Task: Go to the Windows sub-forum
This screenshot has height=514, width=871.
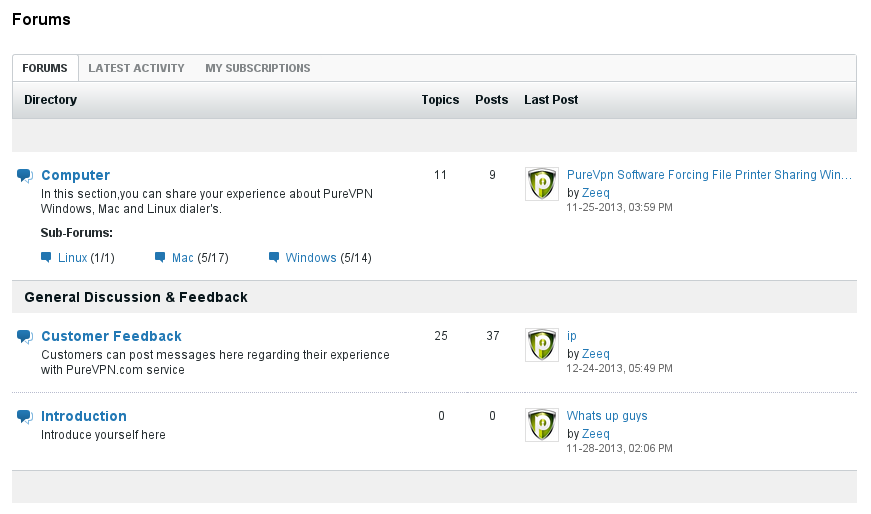Action: point(311,258)
